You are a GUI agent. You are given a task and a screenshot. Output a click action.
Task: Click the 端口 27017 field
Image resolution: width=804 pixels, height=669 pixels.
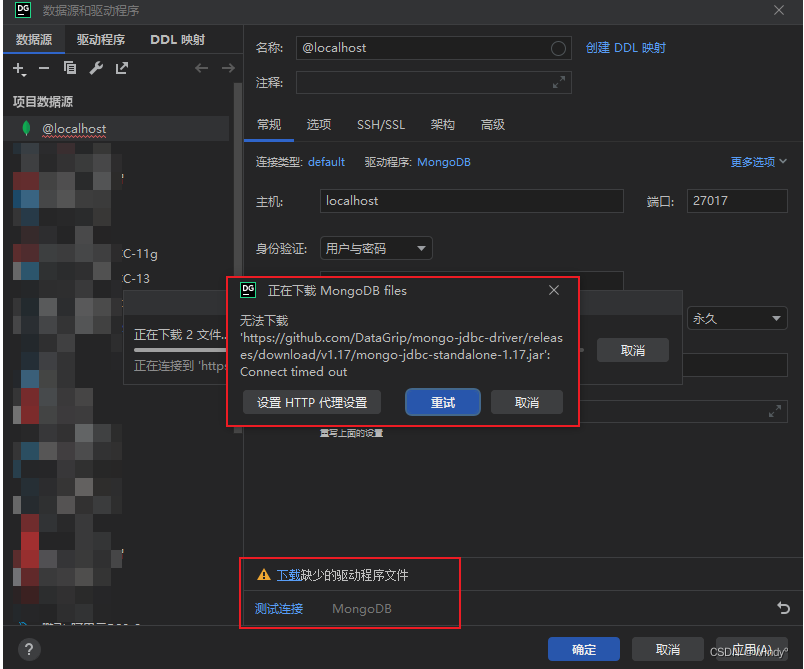[737, 200]
